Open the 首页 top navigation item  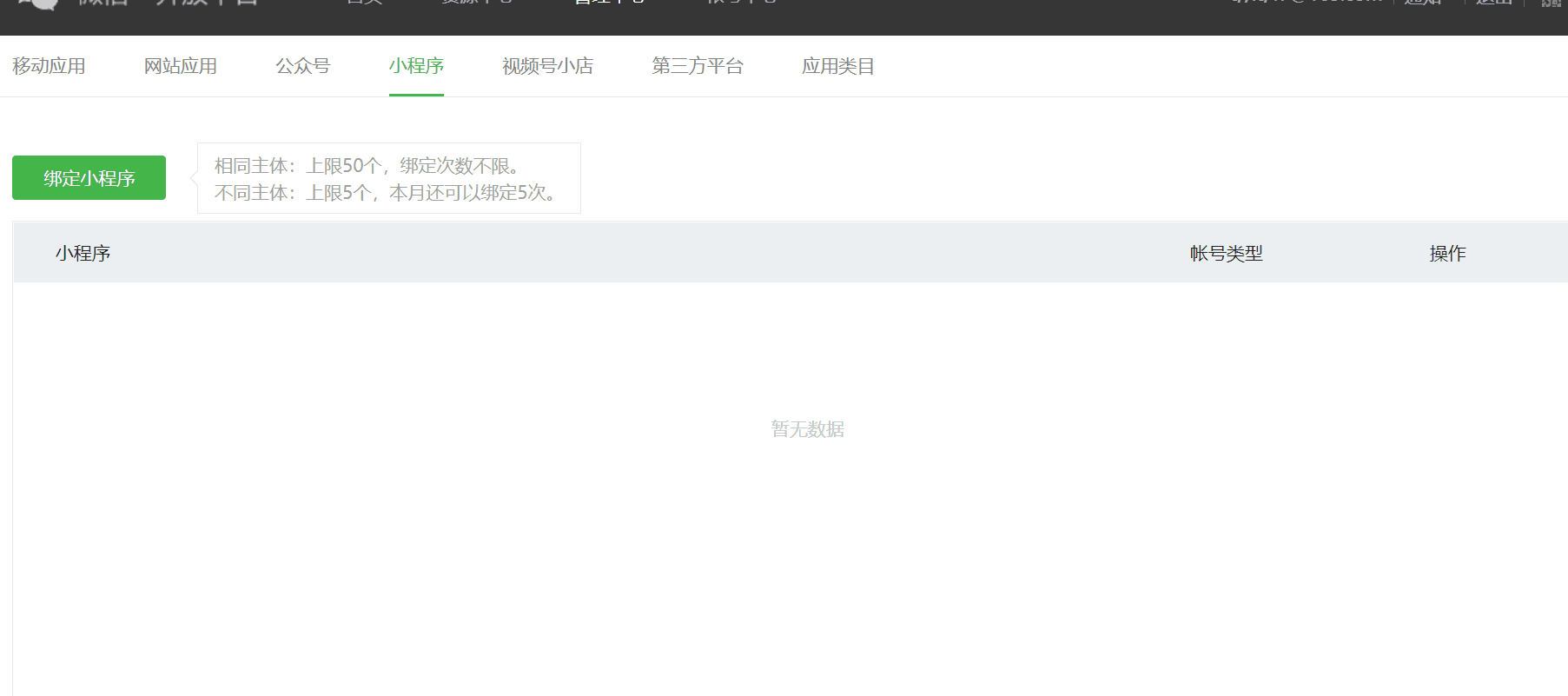pos(364,3)
